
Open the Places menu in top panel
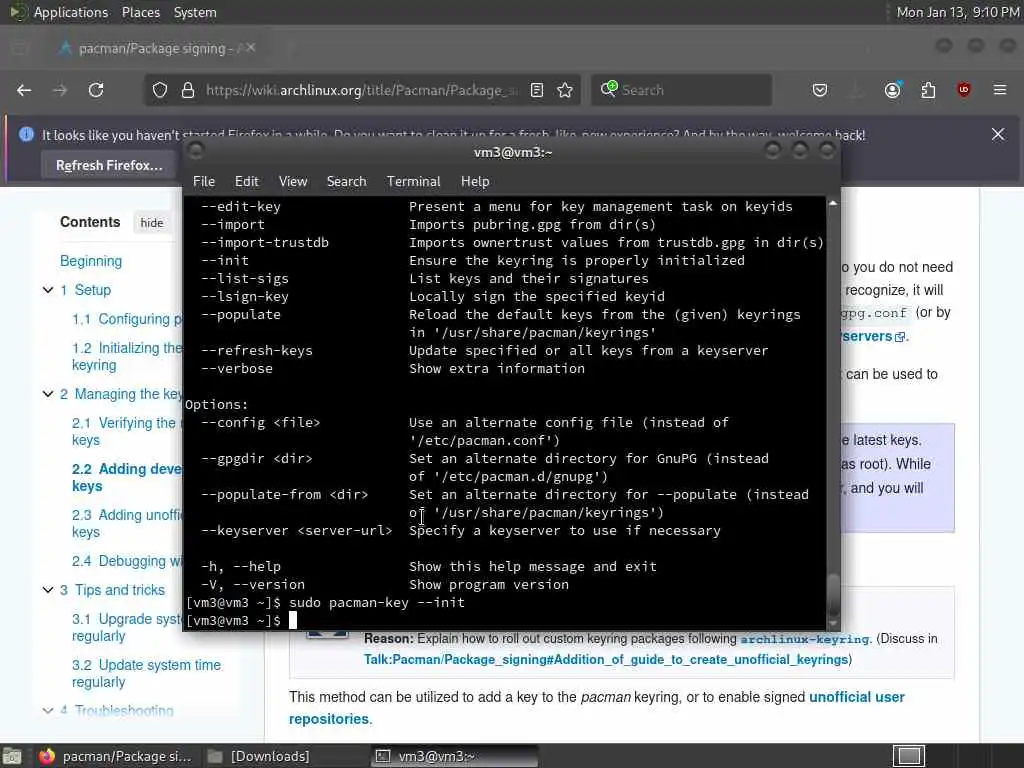pyautogui.click(x=140, y=12)
